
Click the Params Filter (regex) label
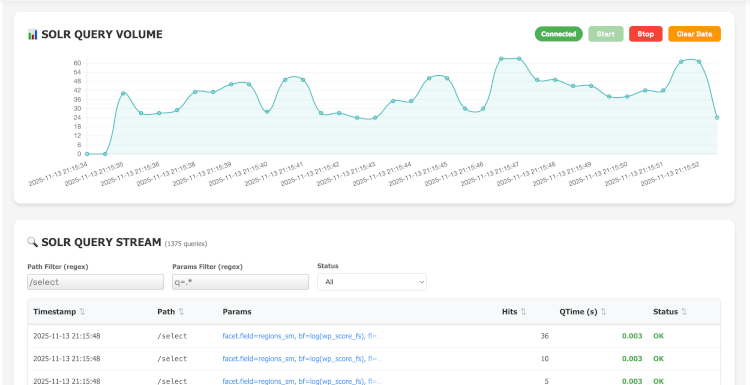coord(208,267)
